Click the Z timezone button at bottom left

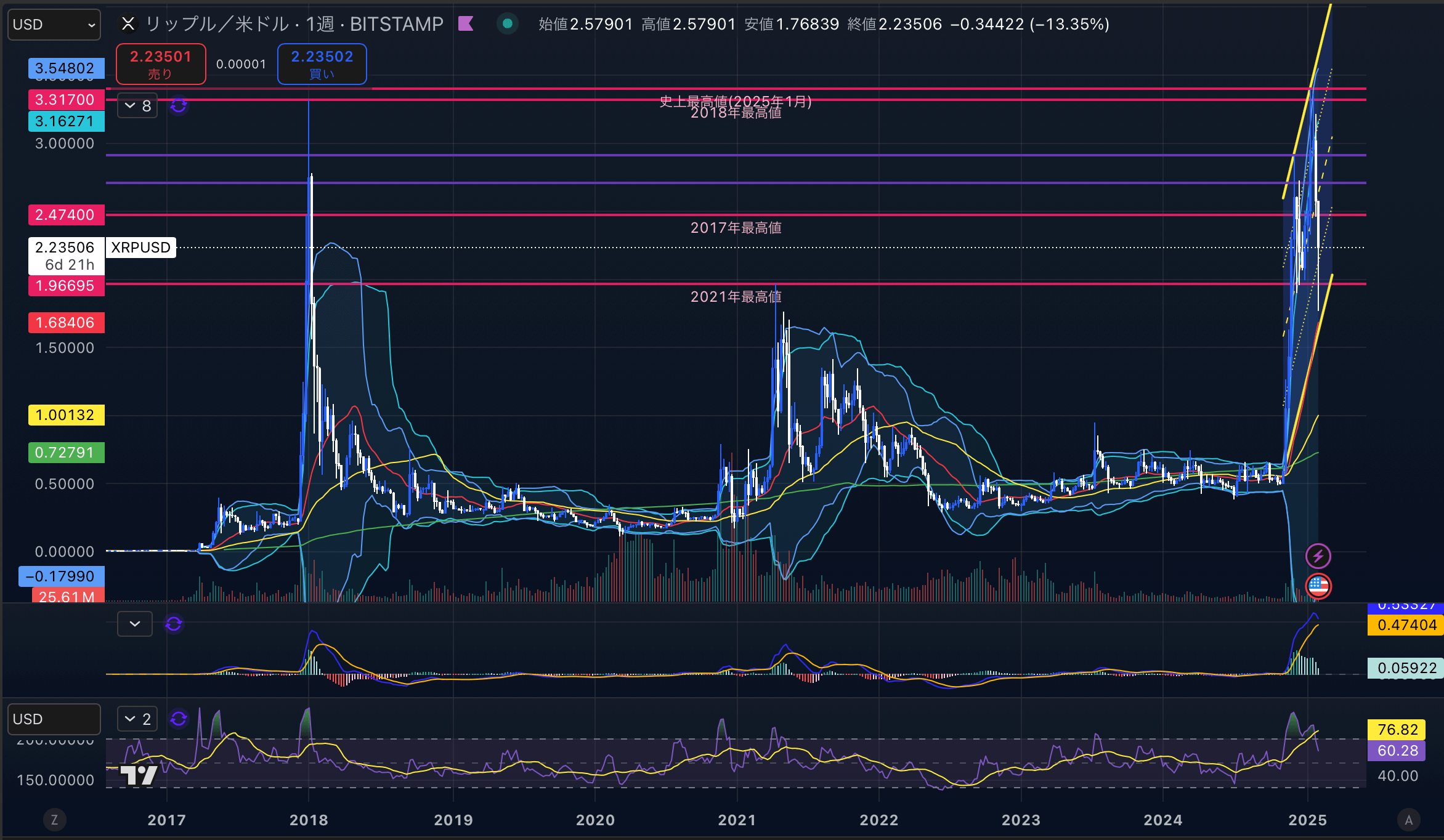[54, 820]
